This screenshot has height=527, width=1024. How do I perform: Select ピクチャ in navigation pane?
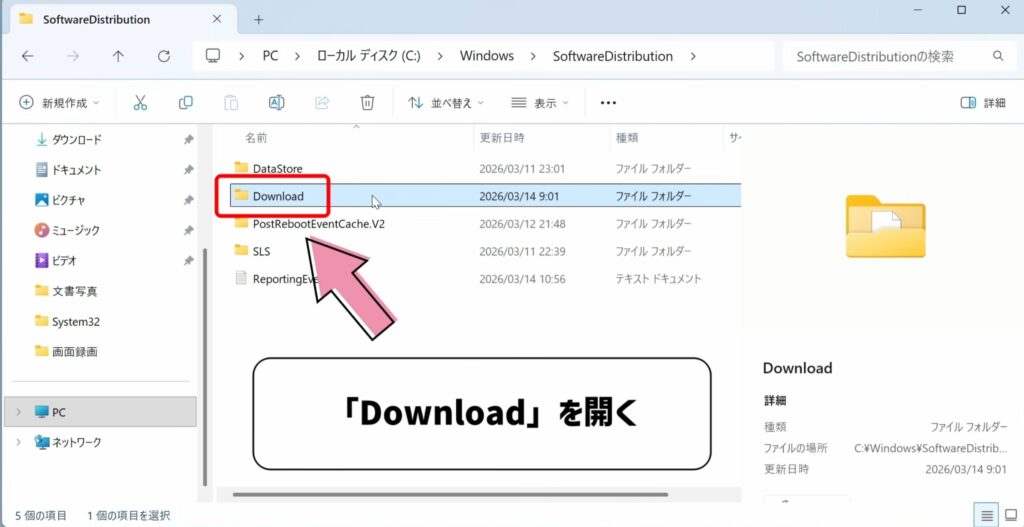60,200
